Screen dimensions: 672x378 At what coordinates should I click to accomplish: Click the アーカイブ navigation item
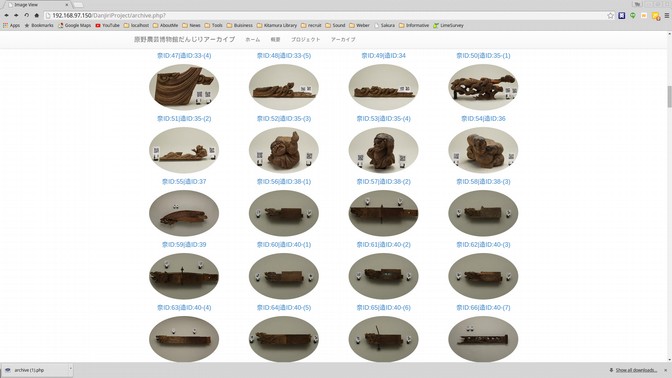point(343,39)
